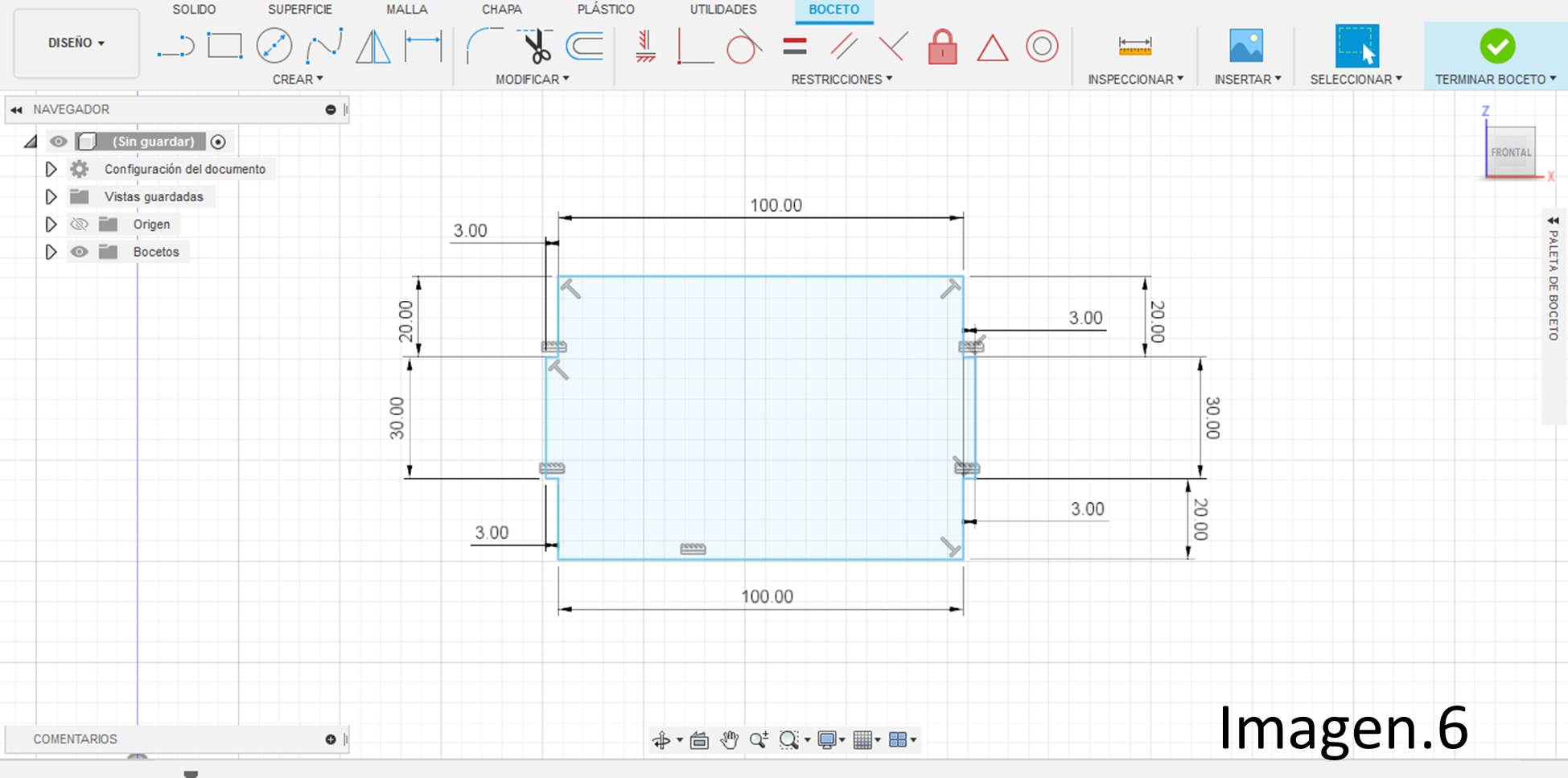
Task: Apply the Horizontal/Vertical constraint
Action: pyautogui.click(x=645, y=46)
